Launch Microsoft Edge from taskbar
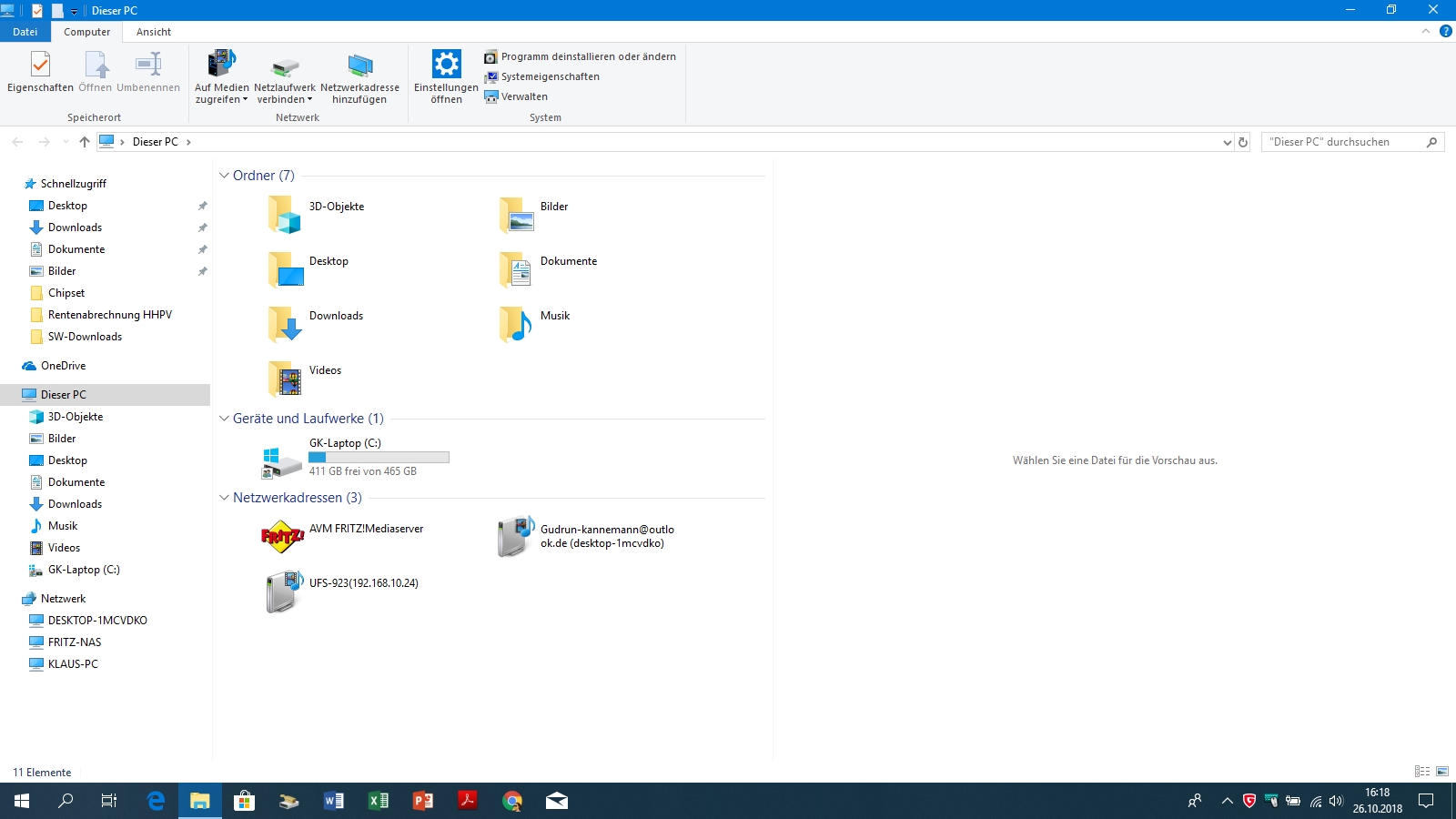Image resolution: width=1456 pixels, height=819 pixels. coord(156,801)
